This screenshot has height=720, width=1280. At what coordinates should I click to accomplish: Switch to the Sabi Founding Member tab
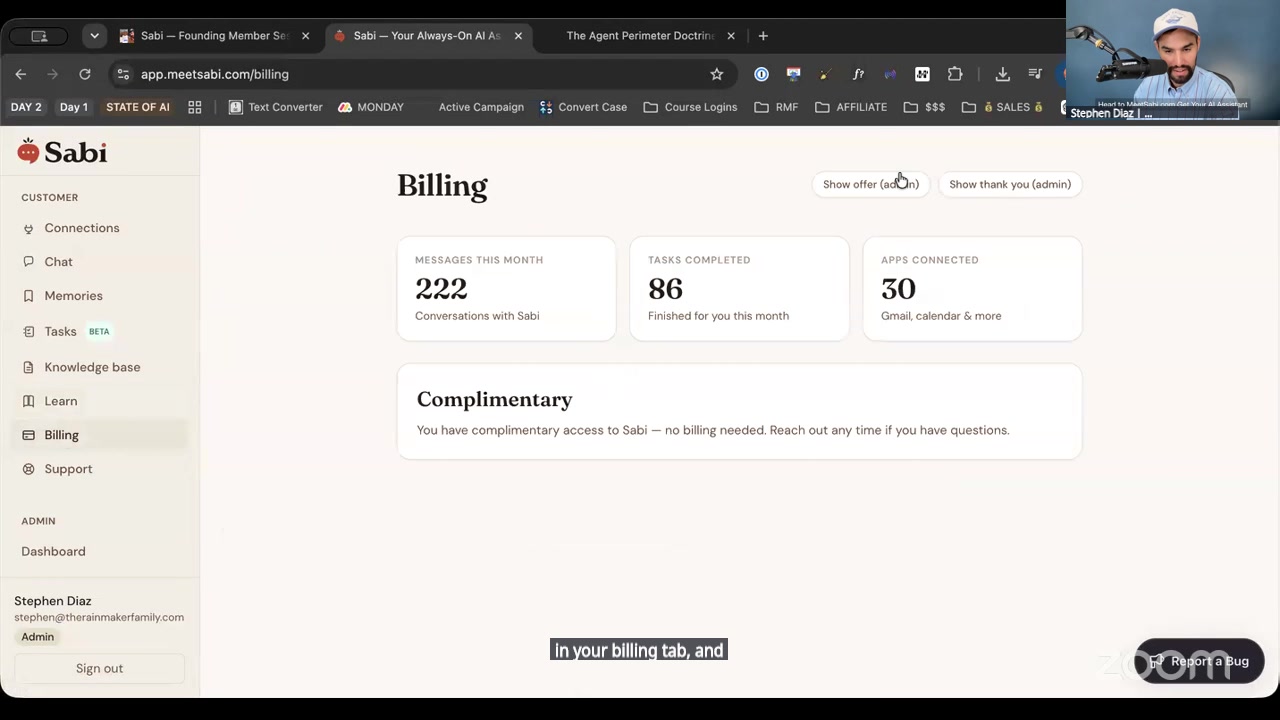pos(214,36)
